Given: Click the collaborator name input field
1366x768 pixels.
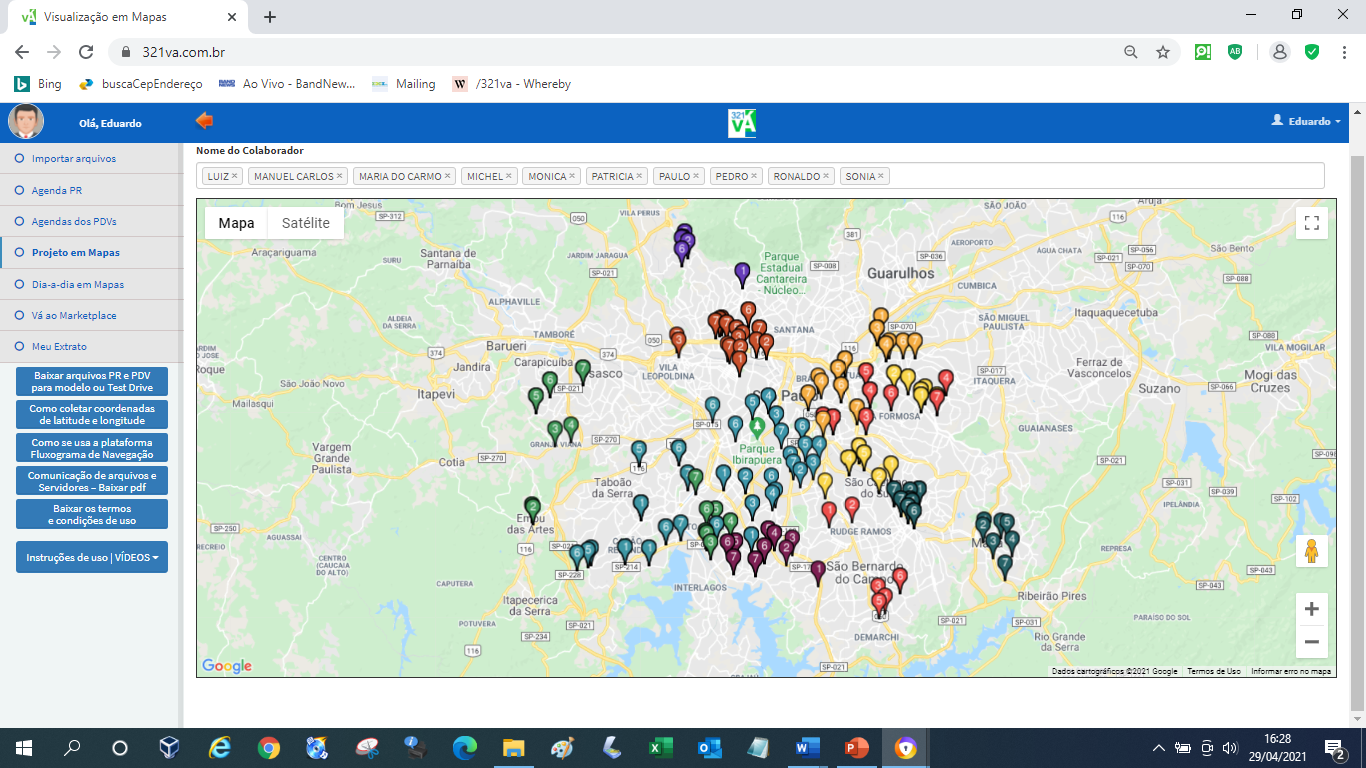Looking at the screenshot, I should (1100, 176).
